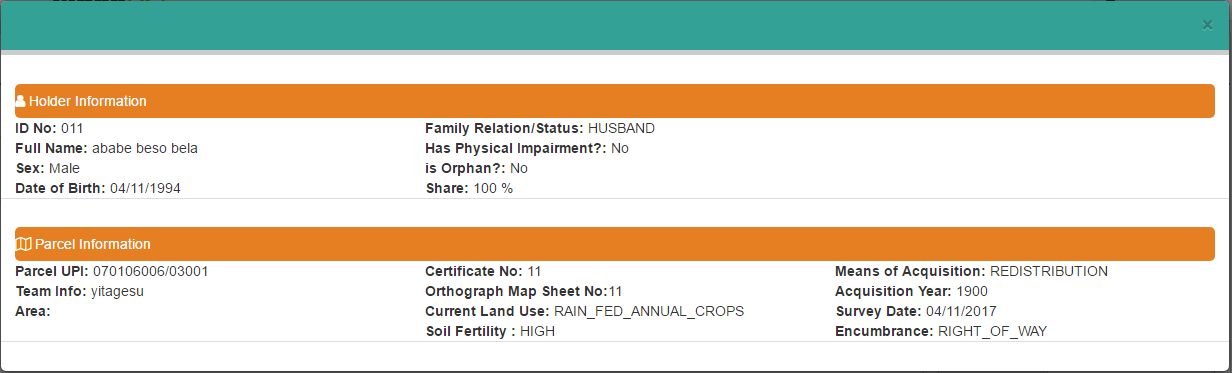Click the Encumbrance value RIGHT_OF_WAY
The width and height of the screenshot is (1232, 373).
tap(992, 331)
